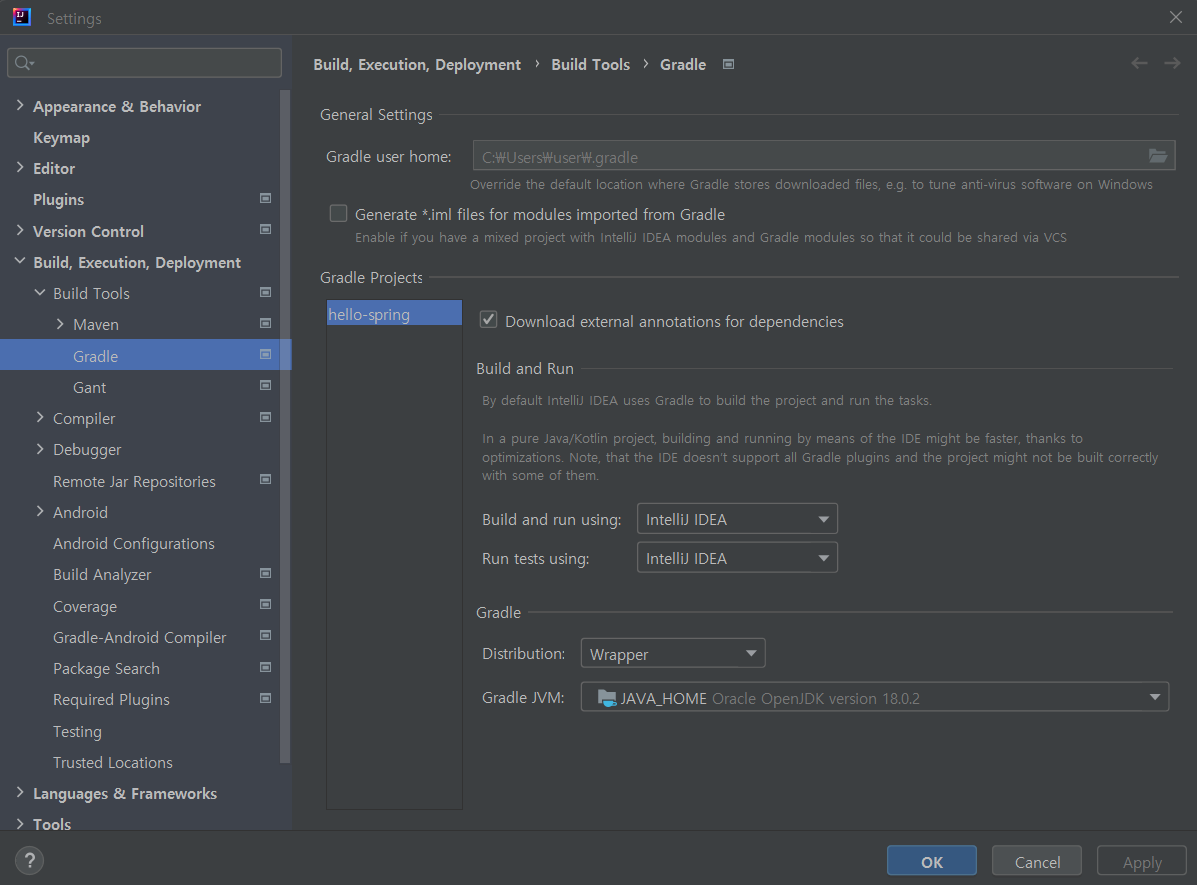Expand the Editor section
The width and height of the screenshot is (1197, 885).
[20, 168]
